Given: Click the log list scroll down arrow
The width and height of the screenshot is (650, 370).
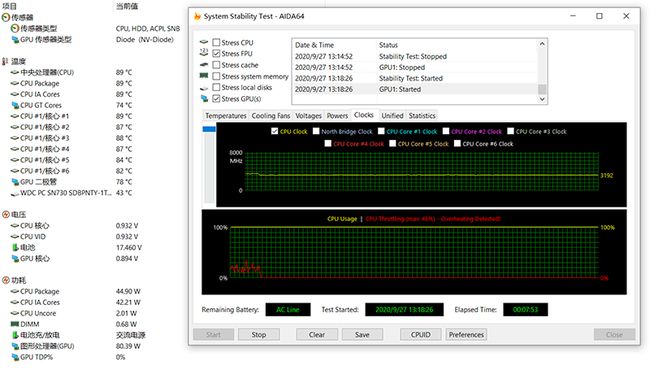Looking at the screenshot, I should [x=542, y=99].
